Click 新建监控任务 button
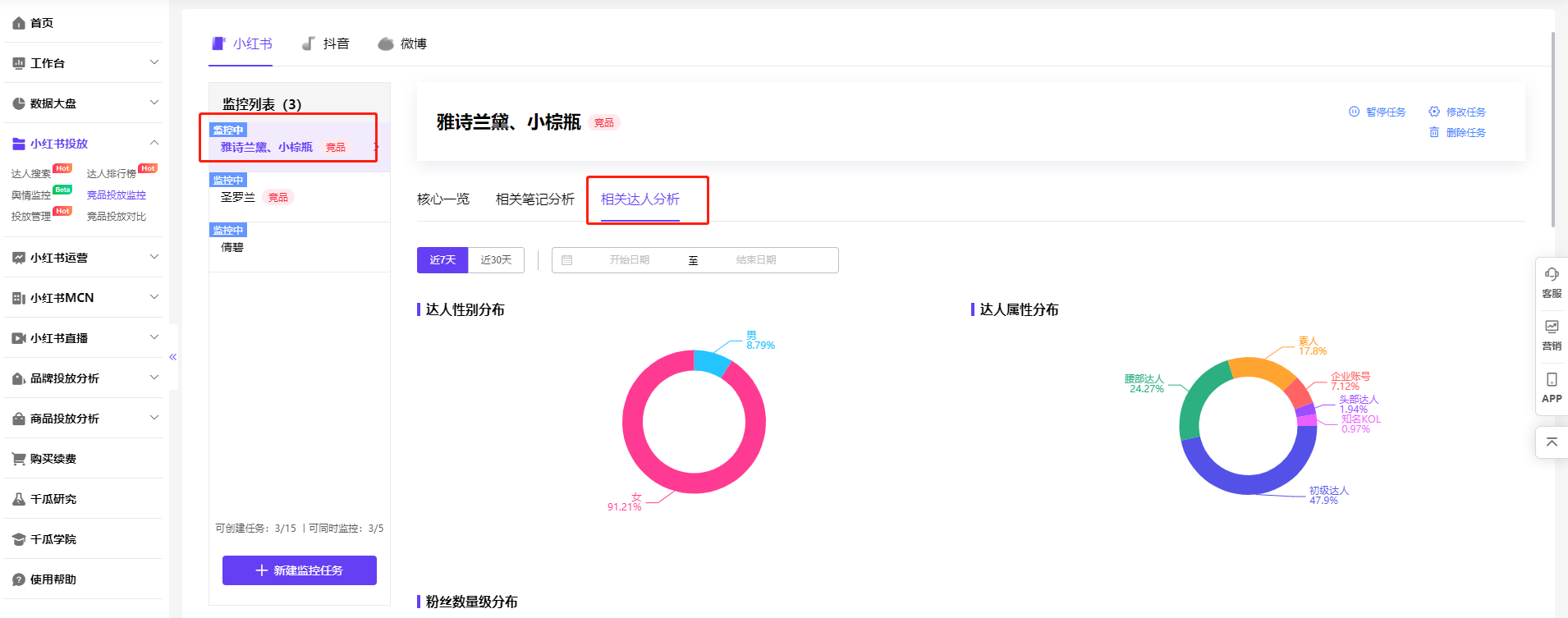 click(300, 570)
